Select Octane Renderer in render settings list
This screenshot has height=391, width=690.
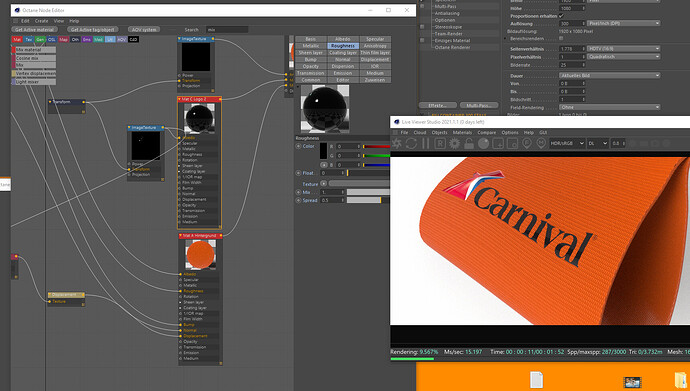[x=452, y=47]
